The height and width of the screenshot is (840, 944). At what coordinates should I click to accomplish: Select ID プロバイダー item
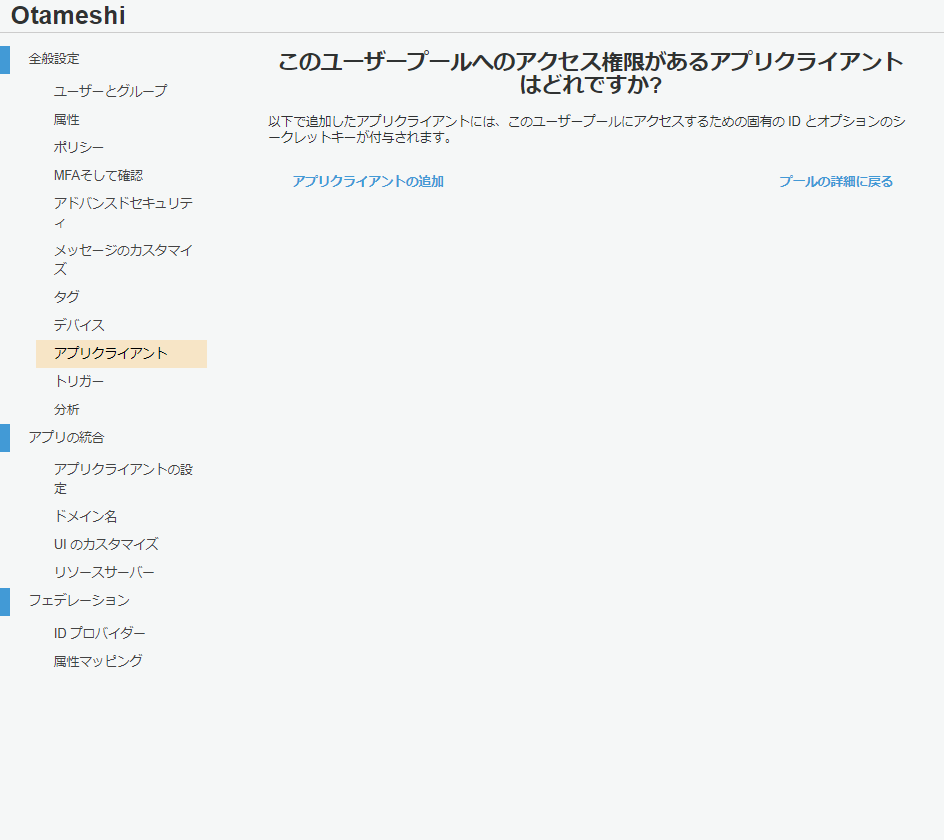point(99,633)
